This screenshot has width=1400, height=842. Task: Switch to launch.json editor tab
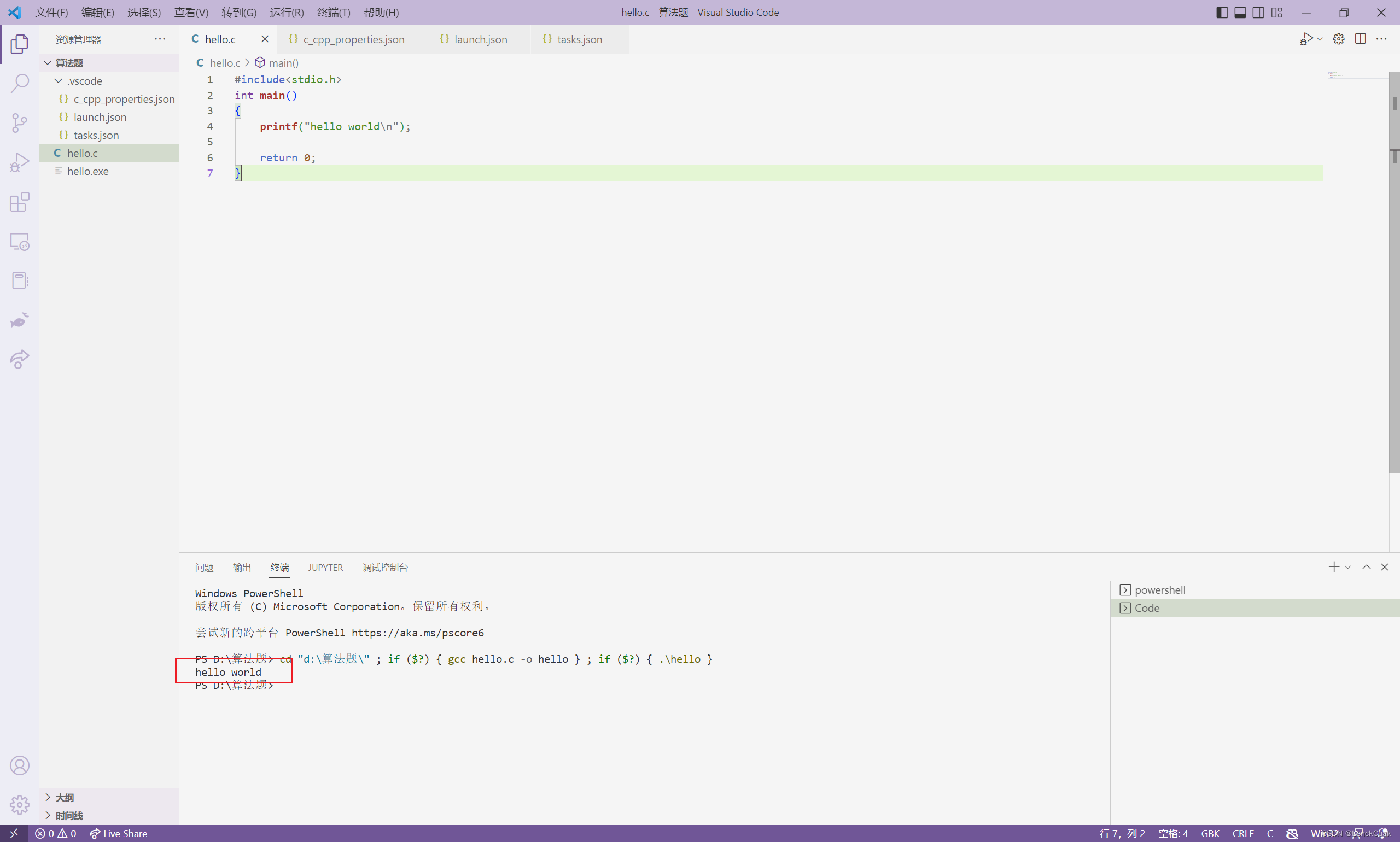[x=480, y=39]
